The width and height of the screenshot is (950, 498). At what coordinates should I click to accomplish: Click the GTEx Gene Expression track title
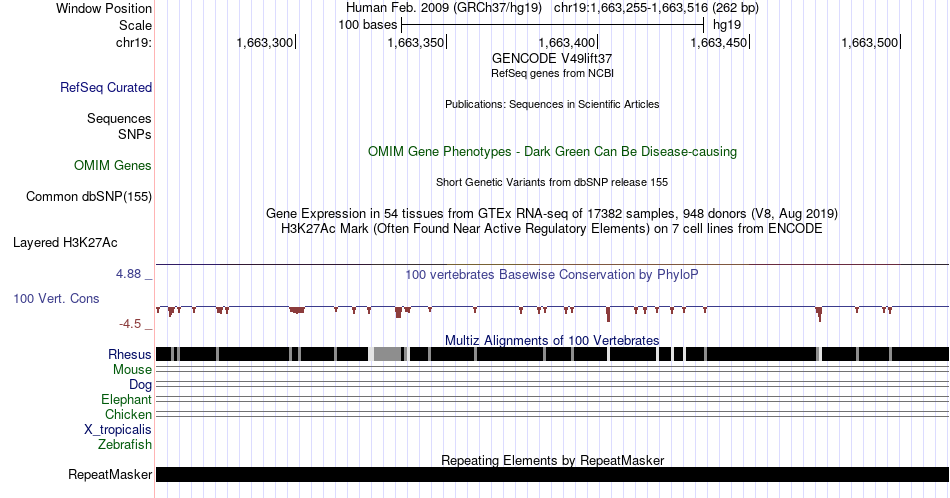[x=552, y=213]
